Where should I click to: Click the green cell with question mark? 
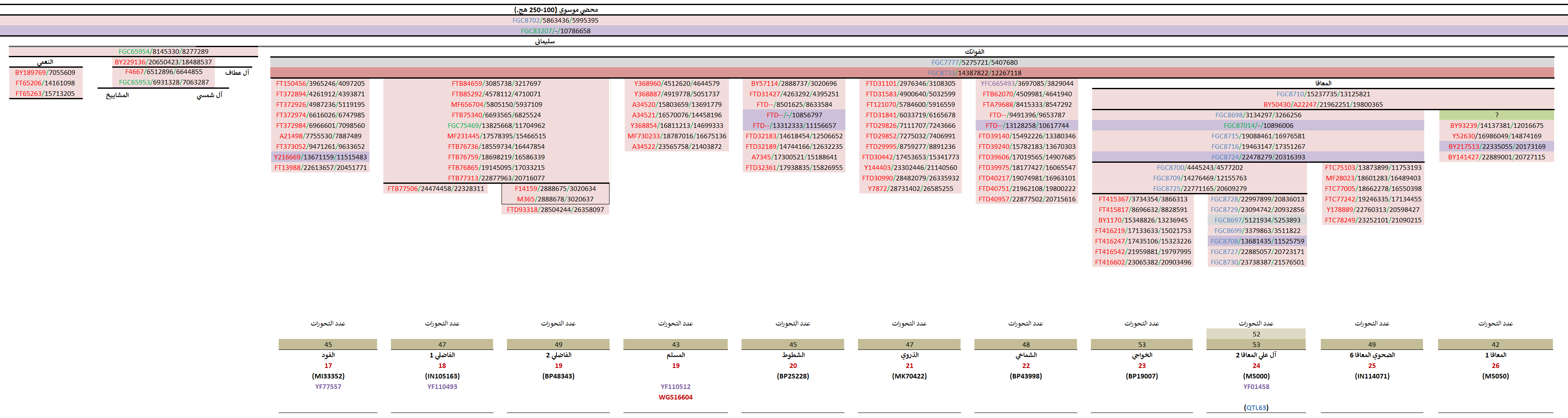[1496, 115]
